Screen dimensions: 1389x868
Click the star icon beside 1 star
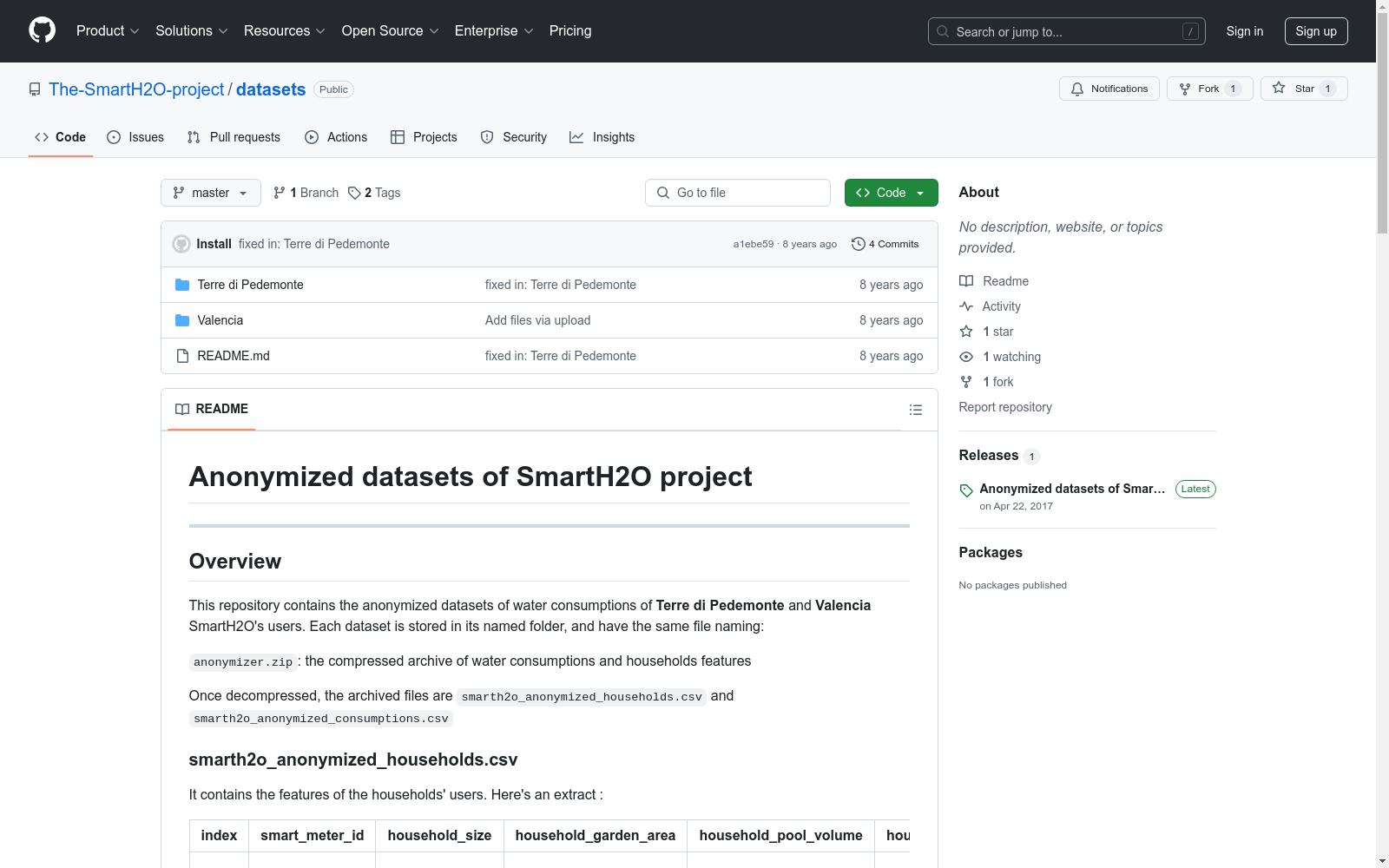[966, 332]
